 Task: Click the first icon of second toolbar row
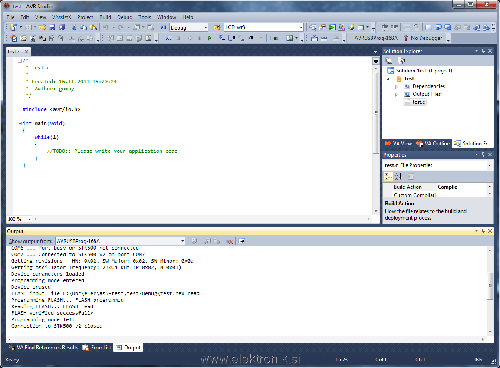tap(14, 38)
